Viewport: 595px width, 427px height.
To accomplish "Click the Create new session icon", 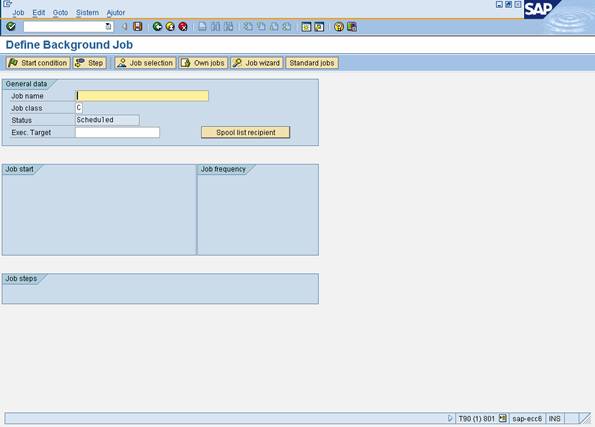I will (306, 27).
